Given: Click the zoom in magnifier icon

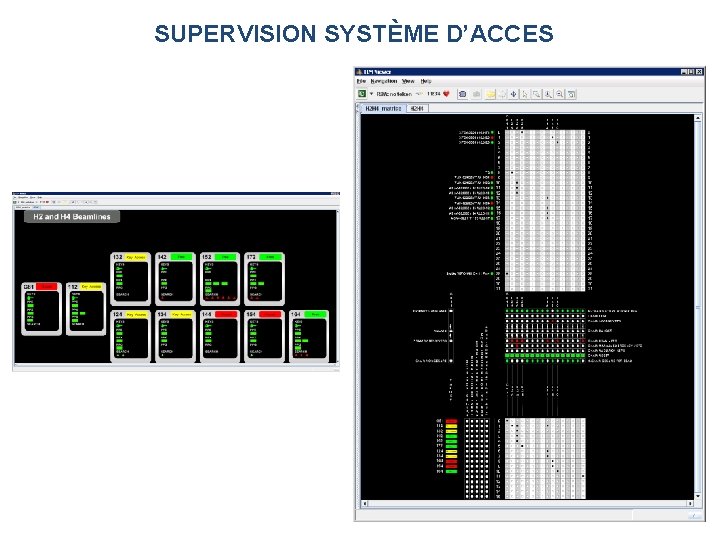Looking at the screenshot, I should 548,94.
